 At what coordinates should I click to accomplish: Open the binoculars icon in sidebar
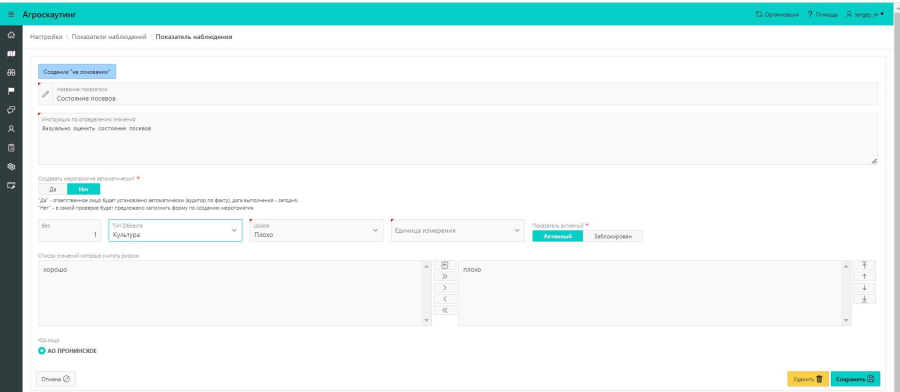(11, 73)
